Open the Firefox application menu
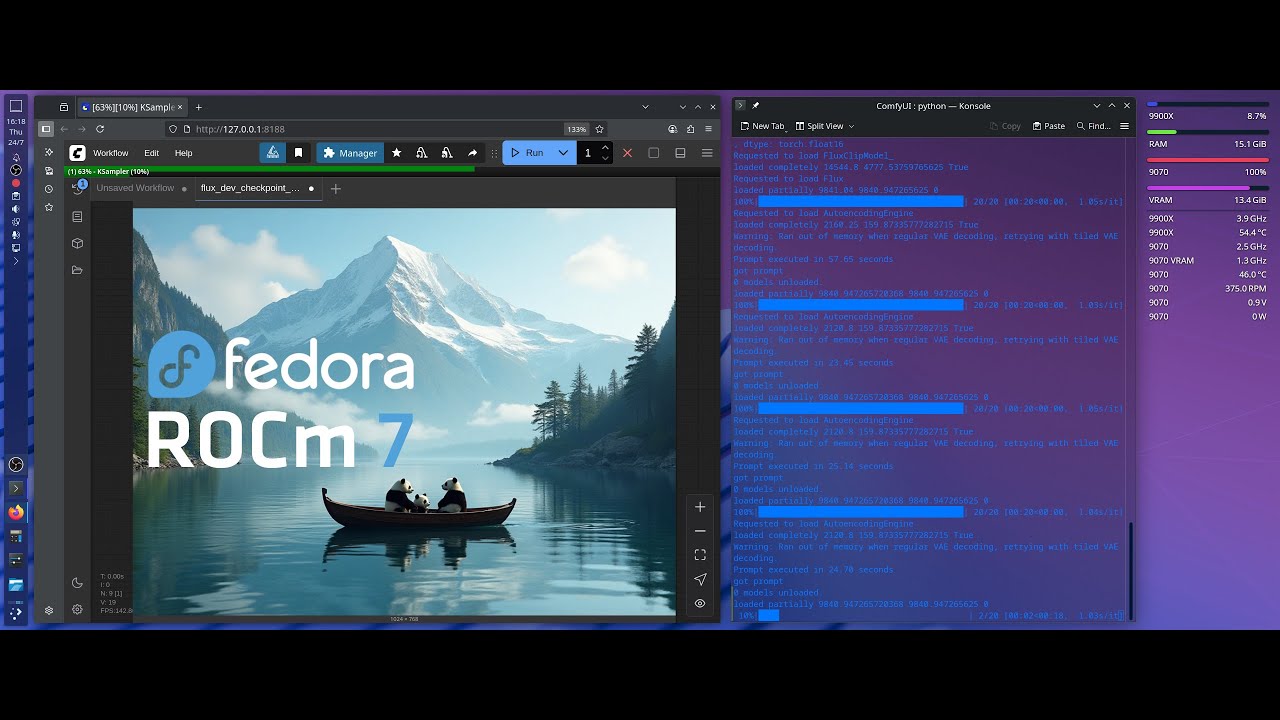 pos(708,129)
